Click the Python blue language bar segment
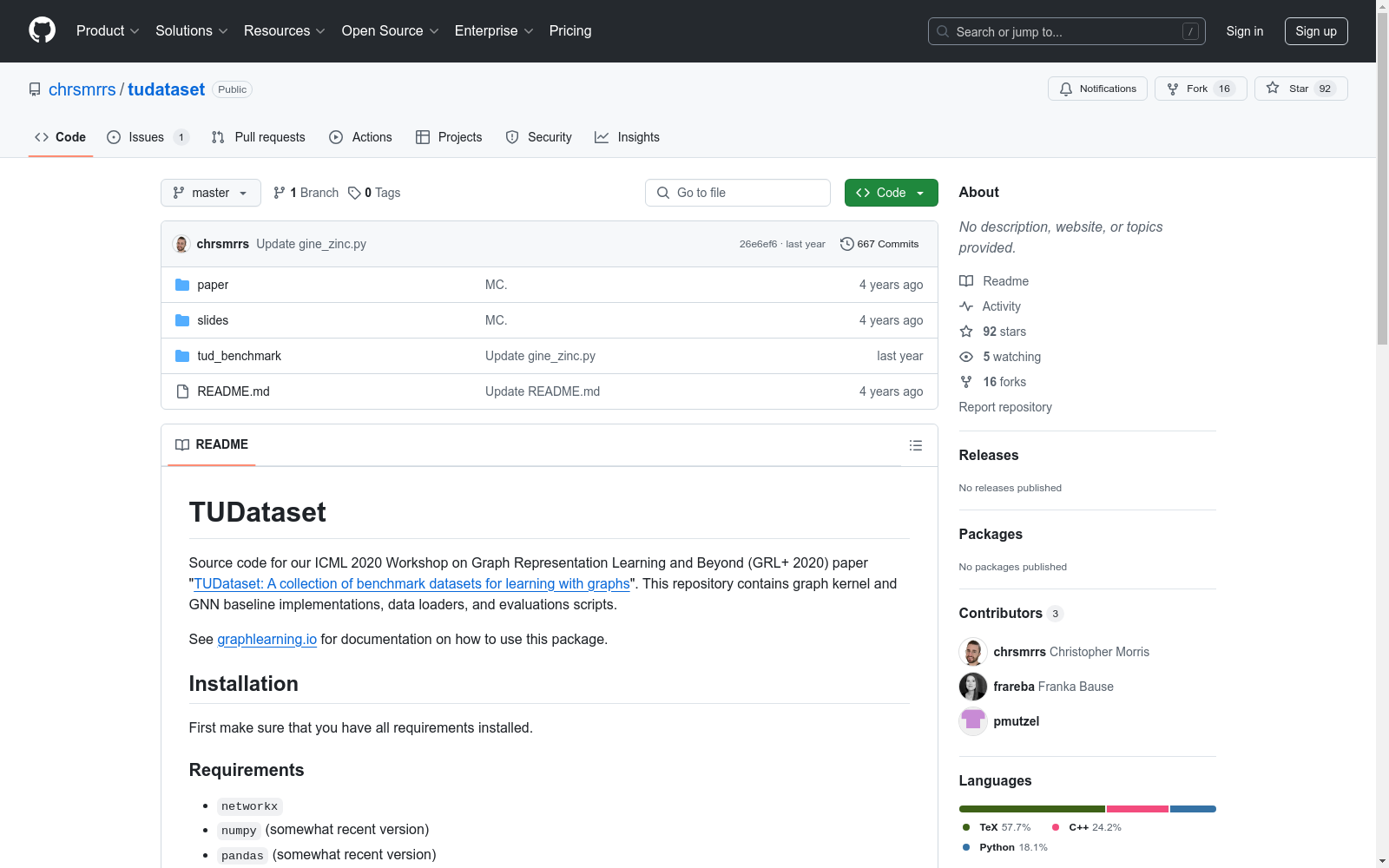 coord(1193,809)
